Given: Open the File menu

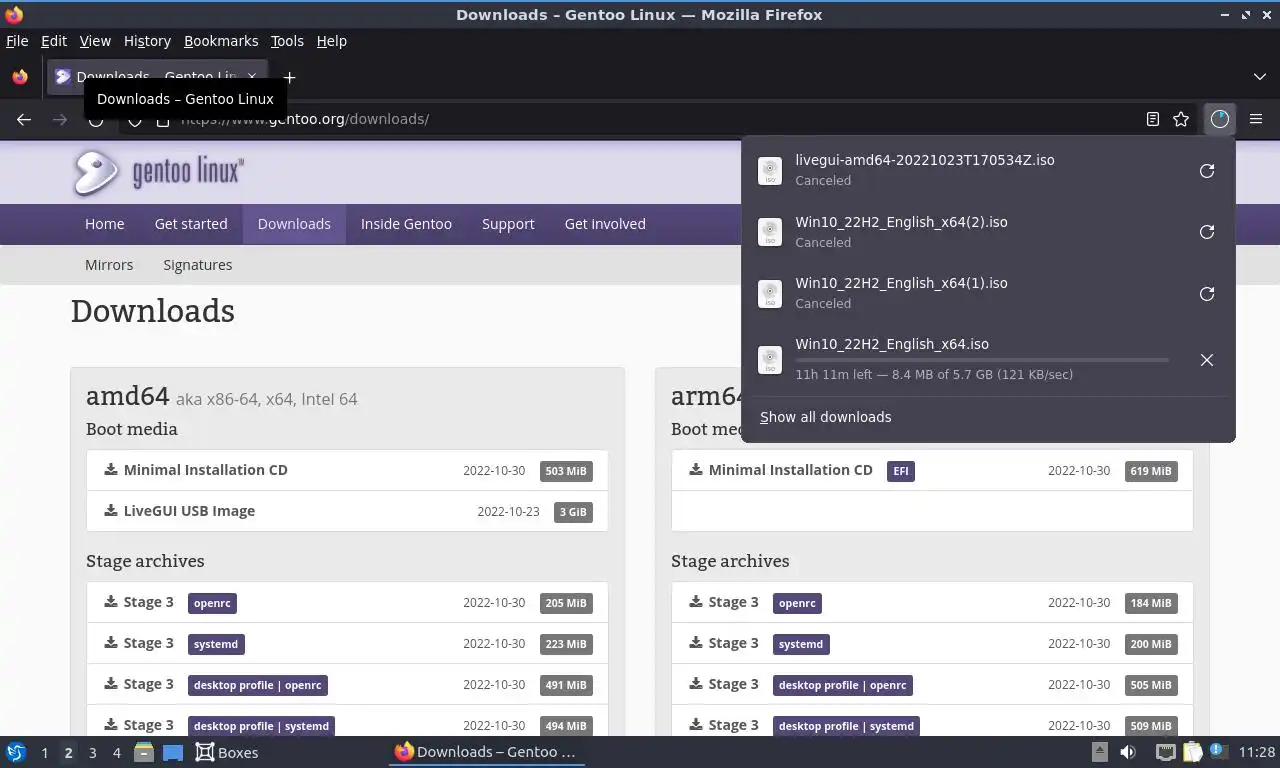Looking at the screenshot, I should click(17, 41).
